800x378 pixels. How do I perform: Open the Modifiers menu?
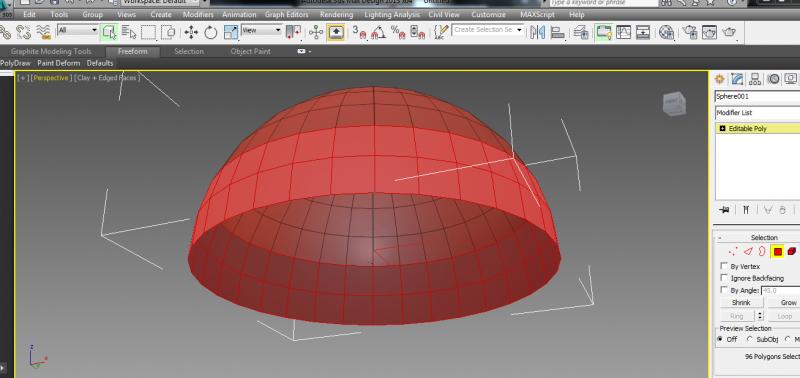click(198, 15)
